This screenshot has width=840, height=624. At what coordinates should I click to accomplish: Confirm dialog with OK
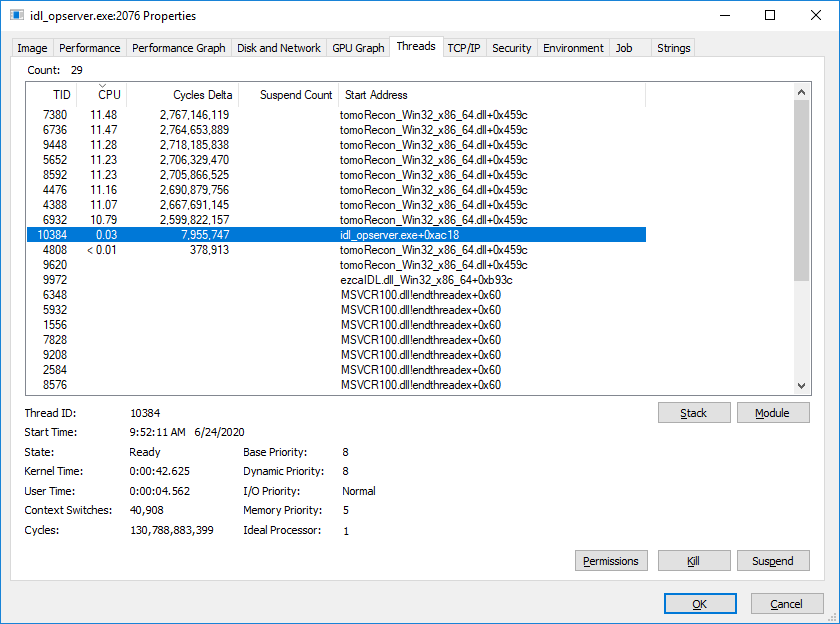pos(700,603)
